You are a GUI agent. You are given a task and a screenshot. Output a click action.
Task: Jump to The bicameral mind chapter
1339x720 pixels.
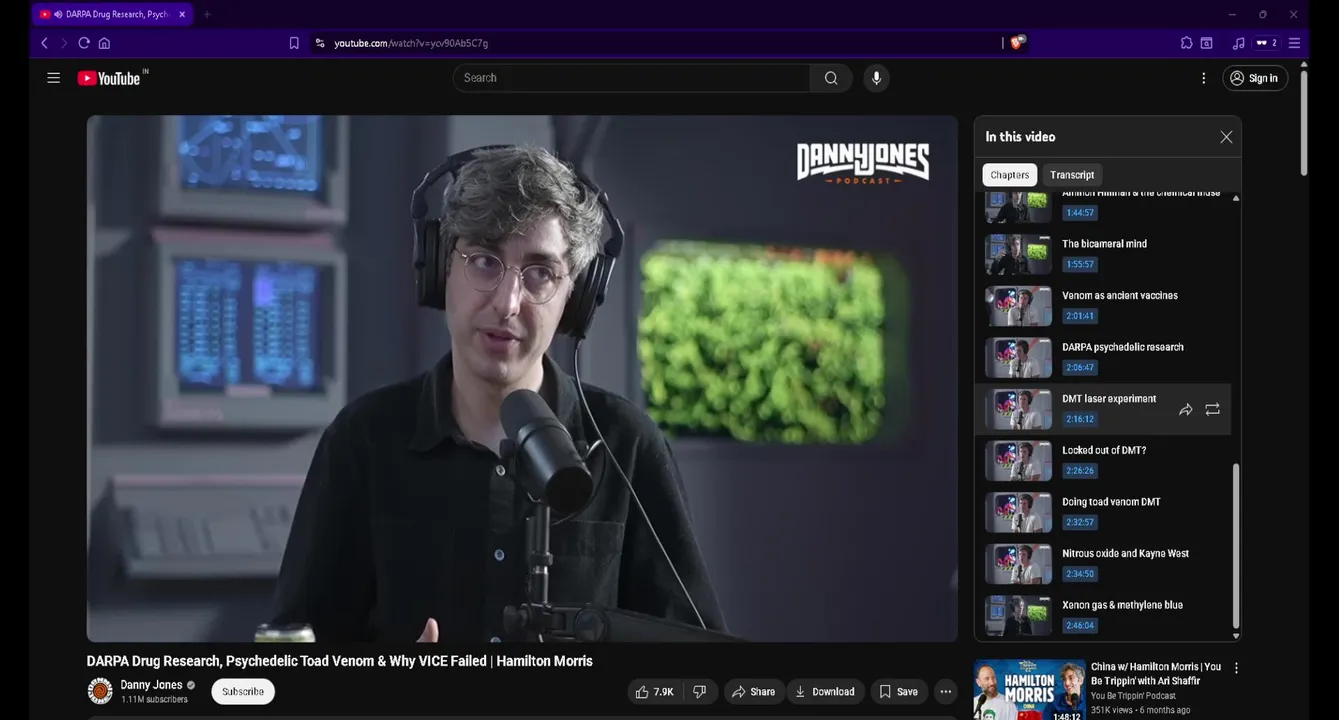1103,254
